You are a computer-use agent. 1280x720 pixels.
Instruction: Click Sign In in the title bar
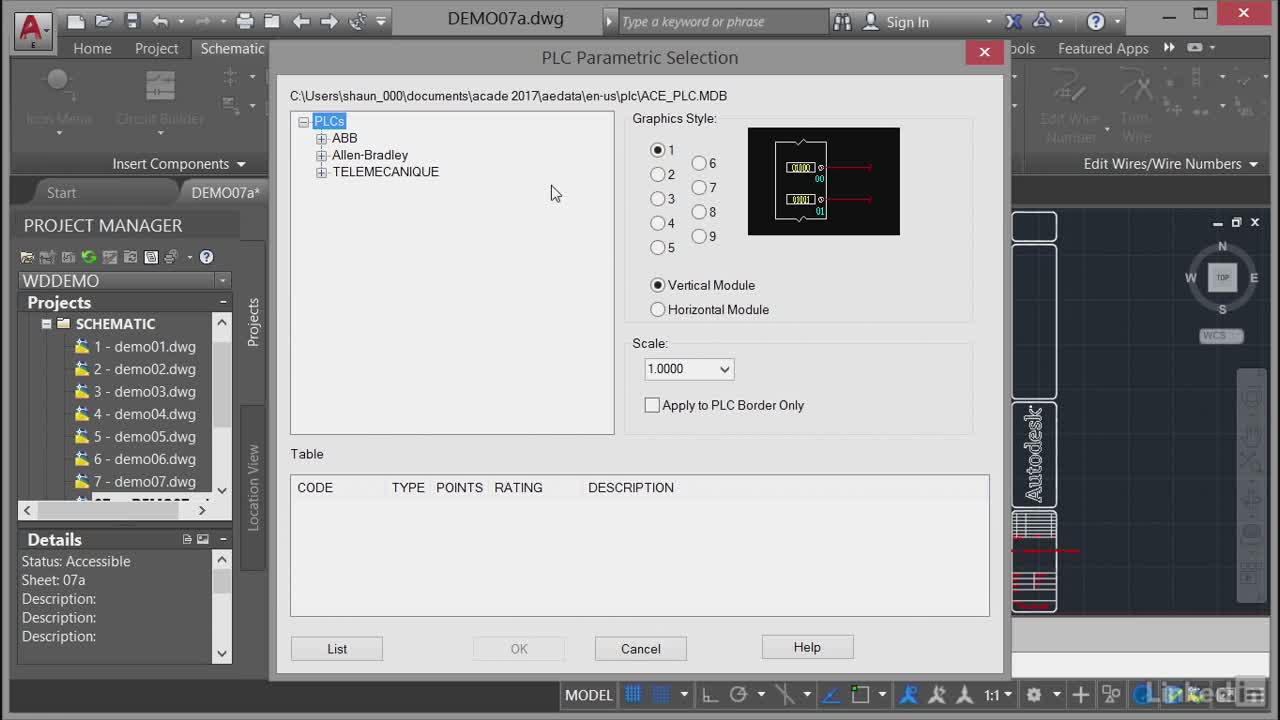[907, 21]
